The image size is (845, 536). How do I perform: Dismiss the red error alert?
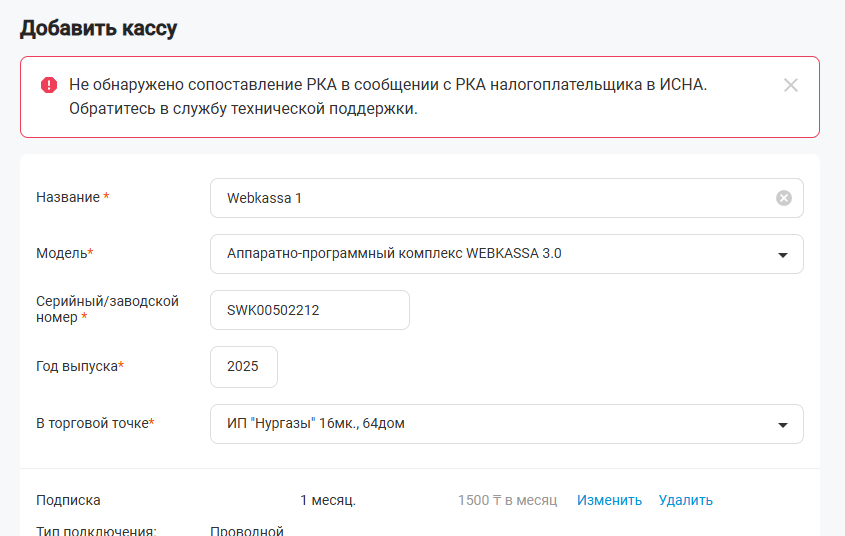(x=791, y=85)
